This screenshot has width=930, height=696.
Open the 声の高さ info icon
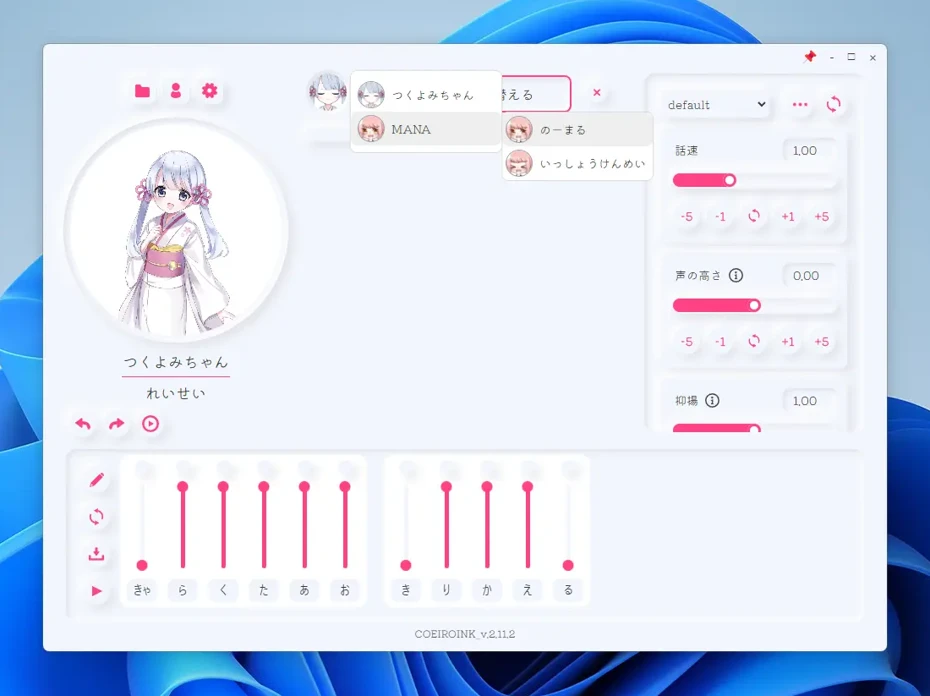tap(735, 275)
